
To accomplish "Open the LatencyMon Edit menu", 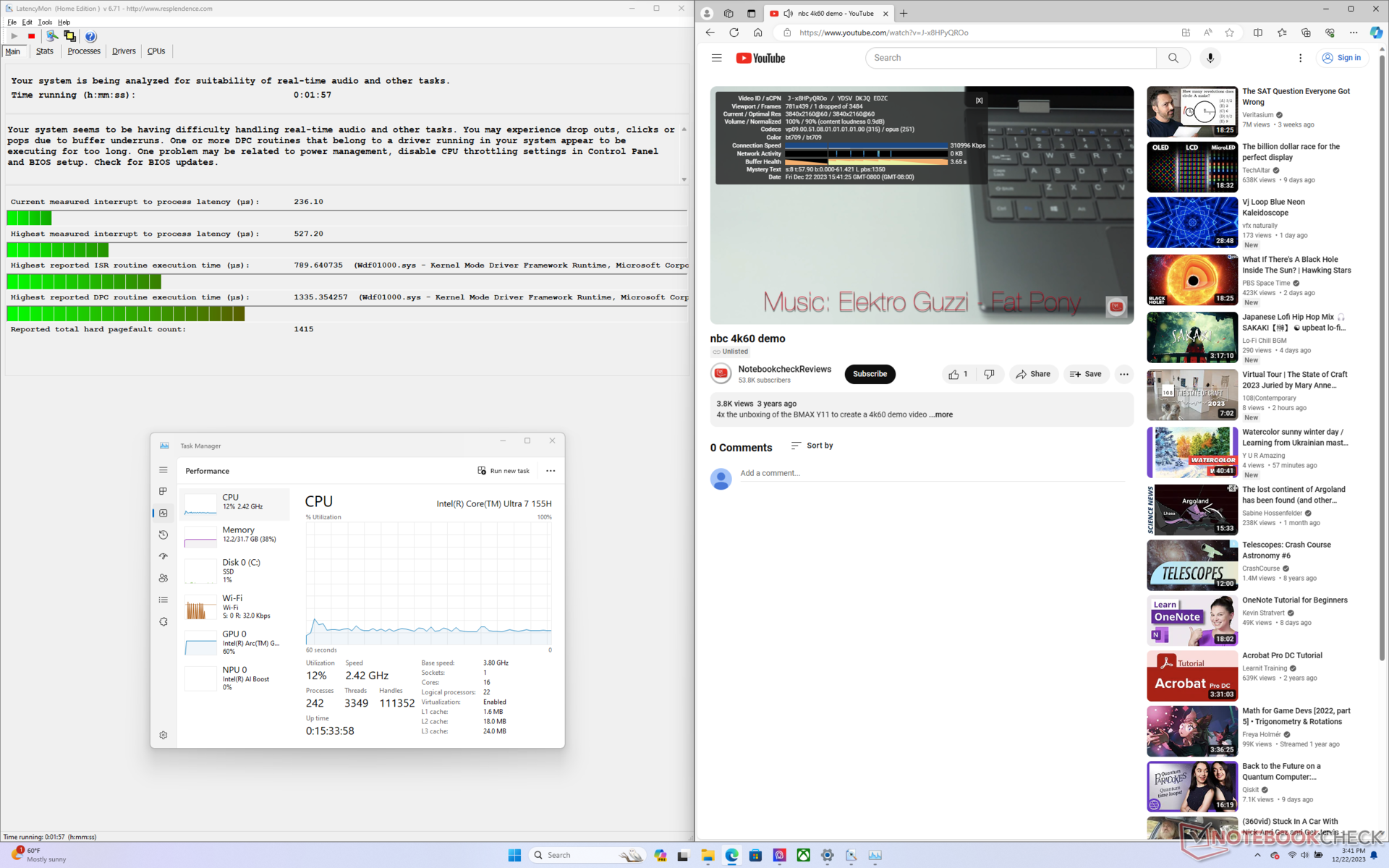I will (27, 22).
